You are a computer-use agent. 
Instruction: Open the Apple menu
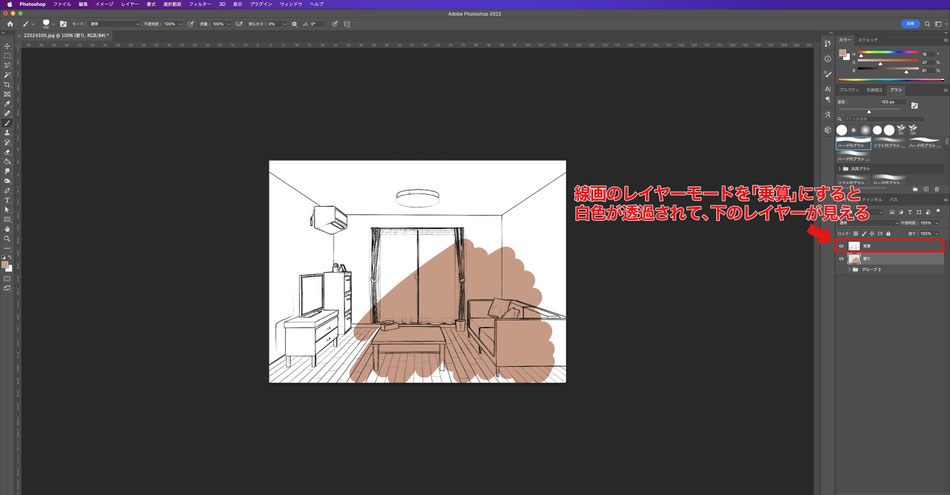coord(9,4)
